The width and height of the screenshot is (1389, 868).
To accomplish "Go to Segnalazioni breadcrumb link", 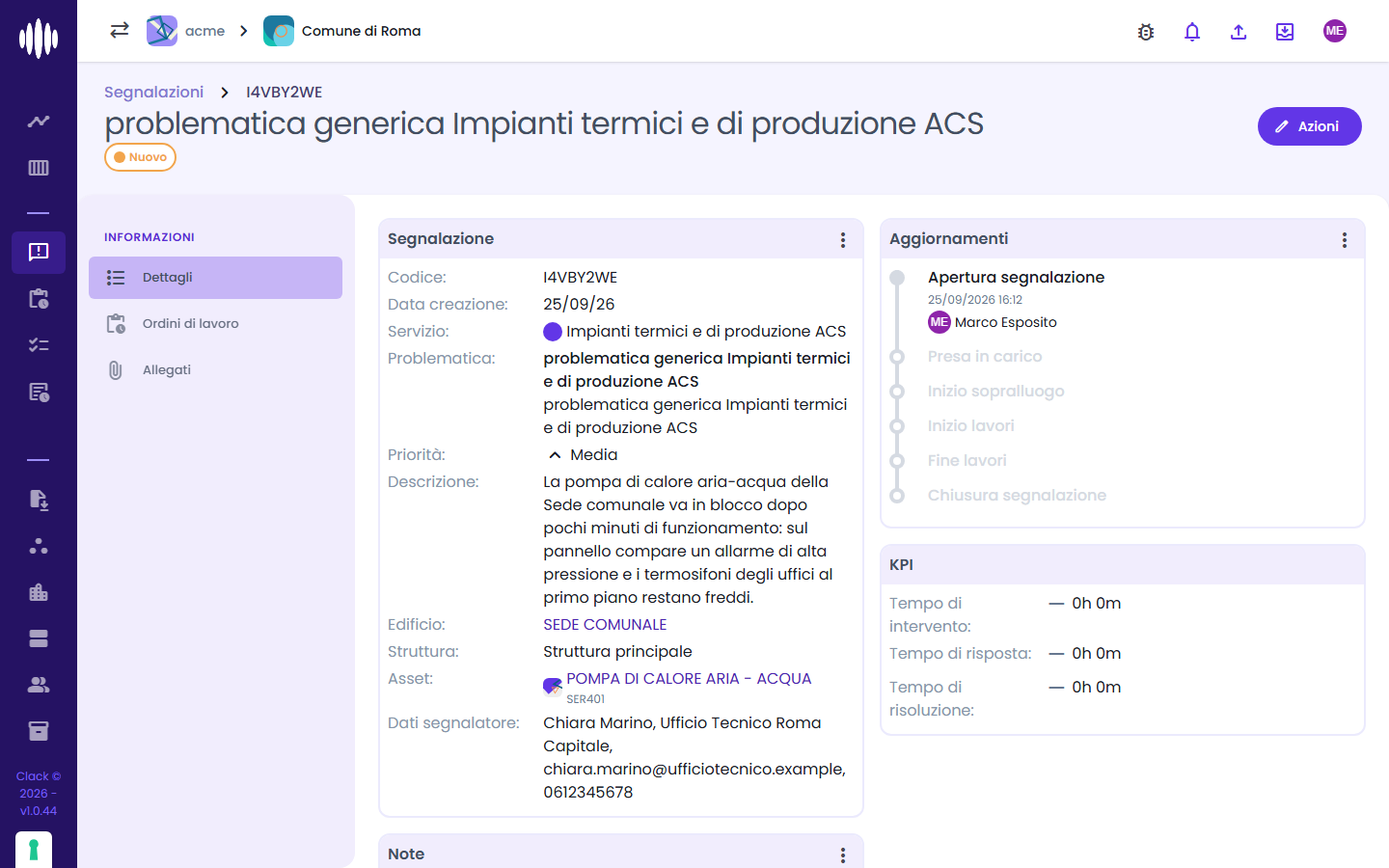I will coord(154,92).
